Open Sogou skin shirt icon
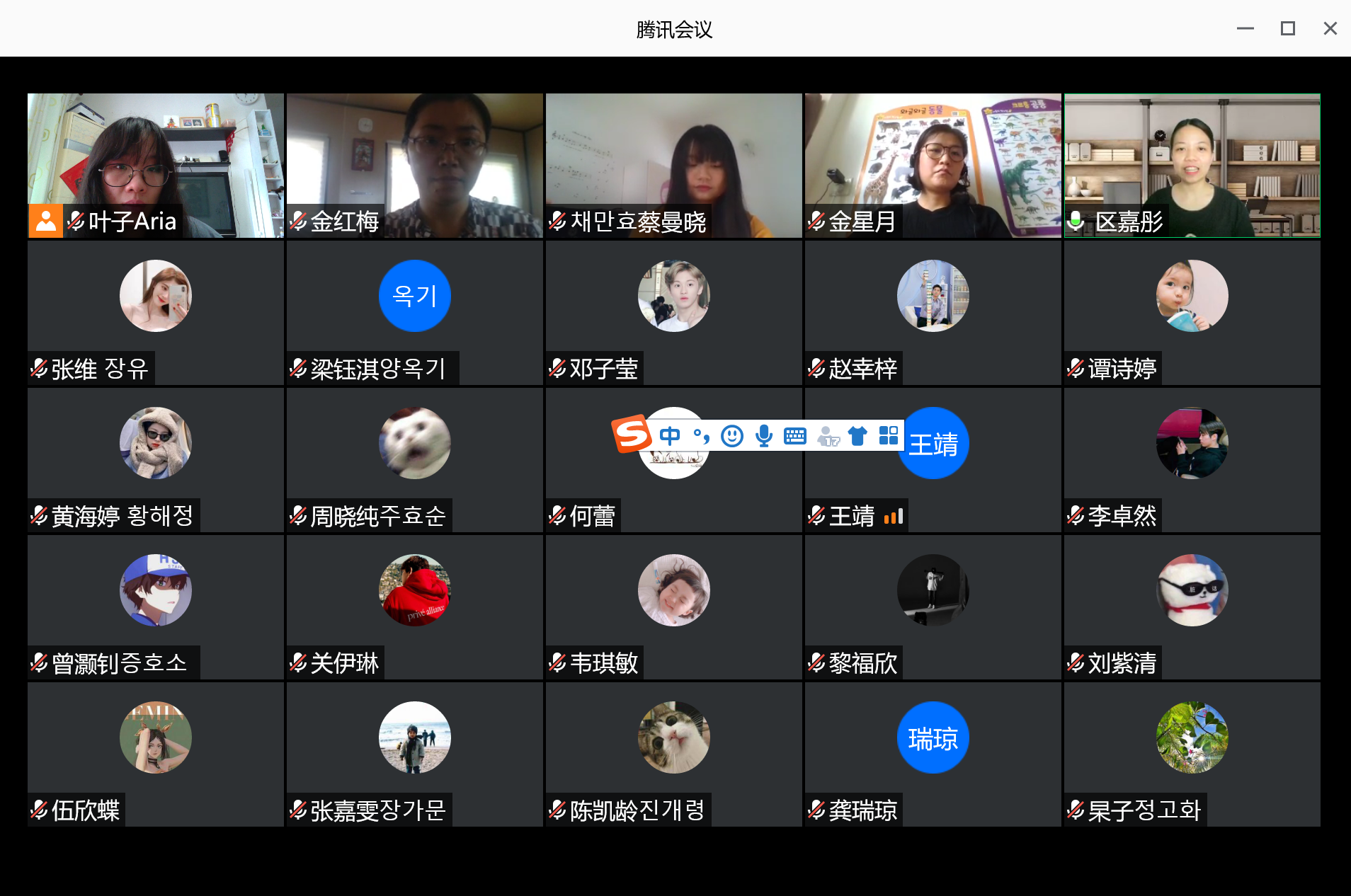This screenshot has width=1351, height=896. click(x=857, y=435)
